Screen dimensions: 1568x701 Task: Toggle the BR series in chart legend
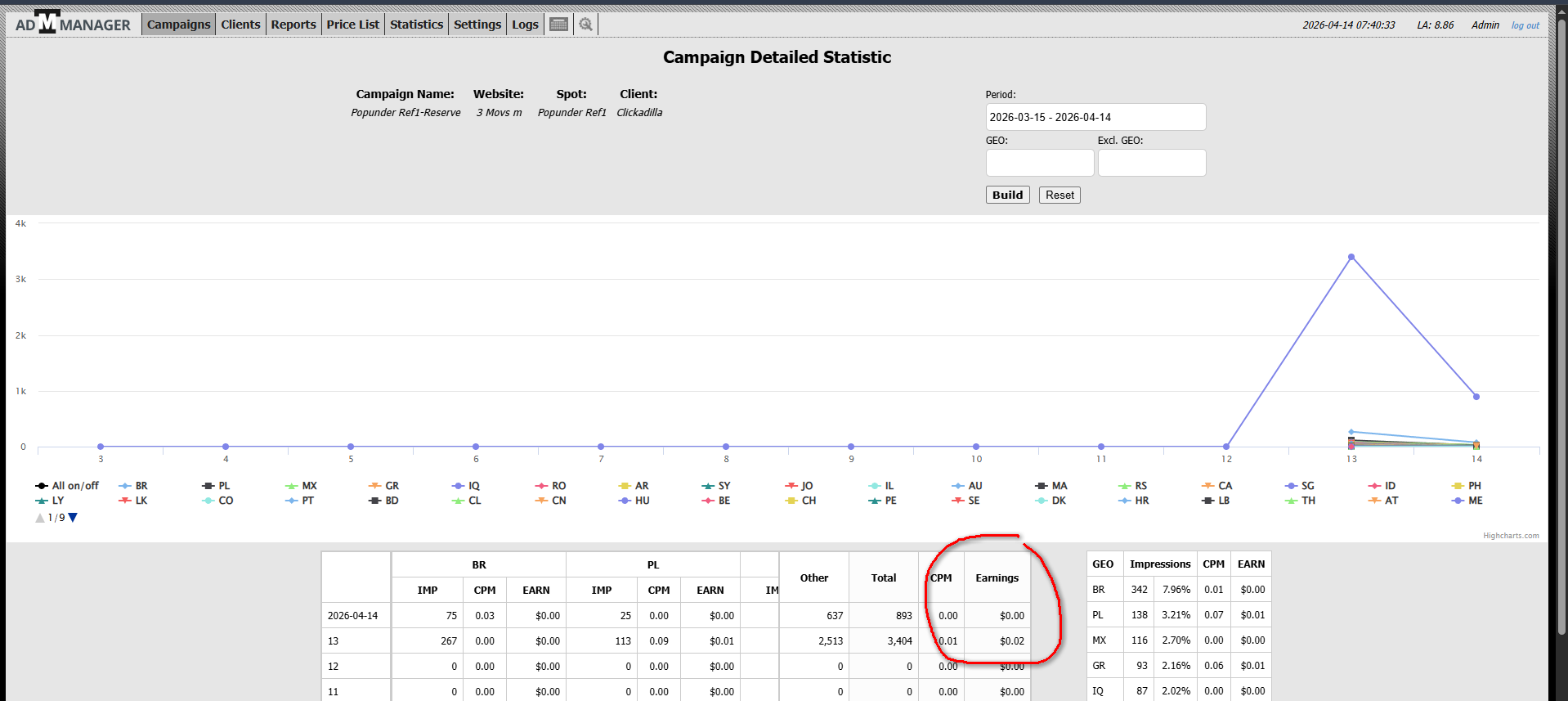(141, 486)
